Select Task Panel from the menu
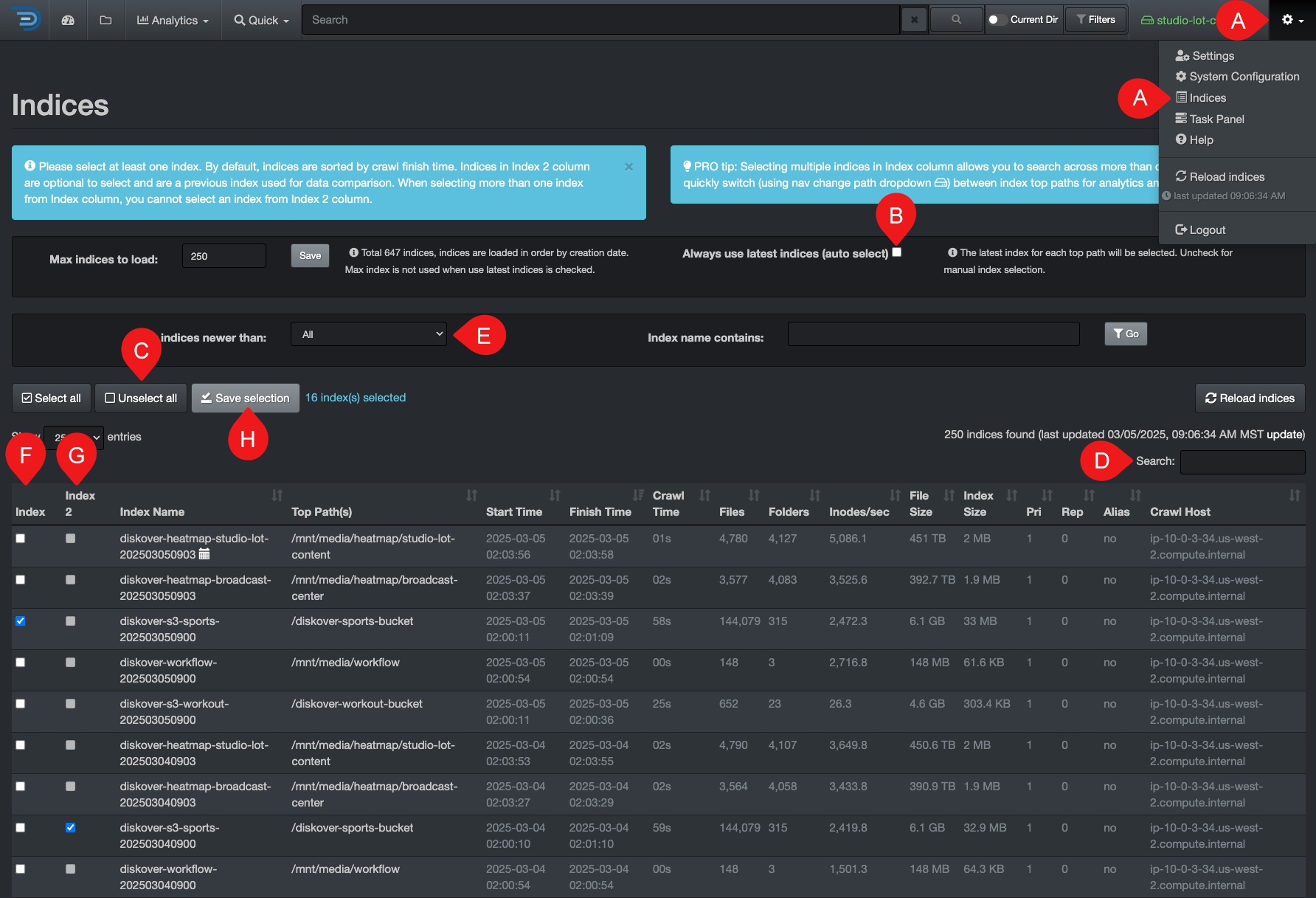Viewport: 1316px width, 898px height. tap(1216, 119)
